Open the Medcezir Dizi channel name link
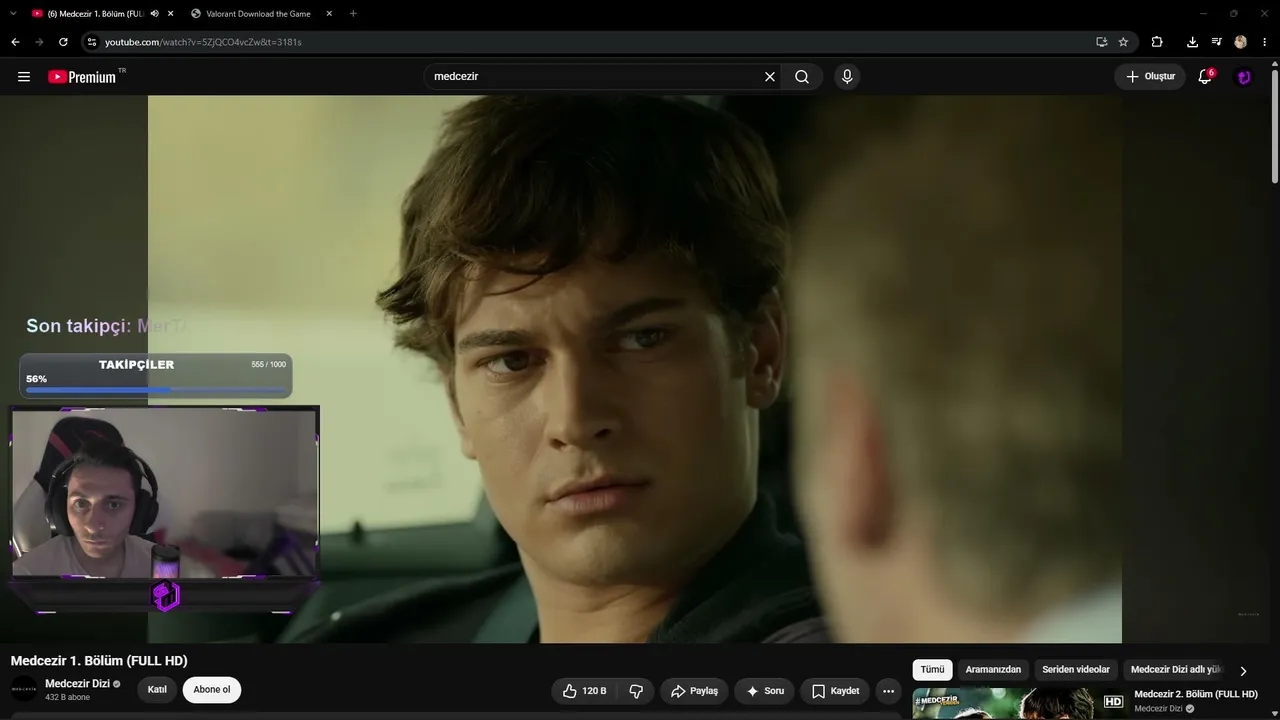This screenshot has width=1280, height=720. (77, 684)
